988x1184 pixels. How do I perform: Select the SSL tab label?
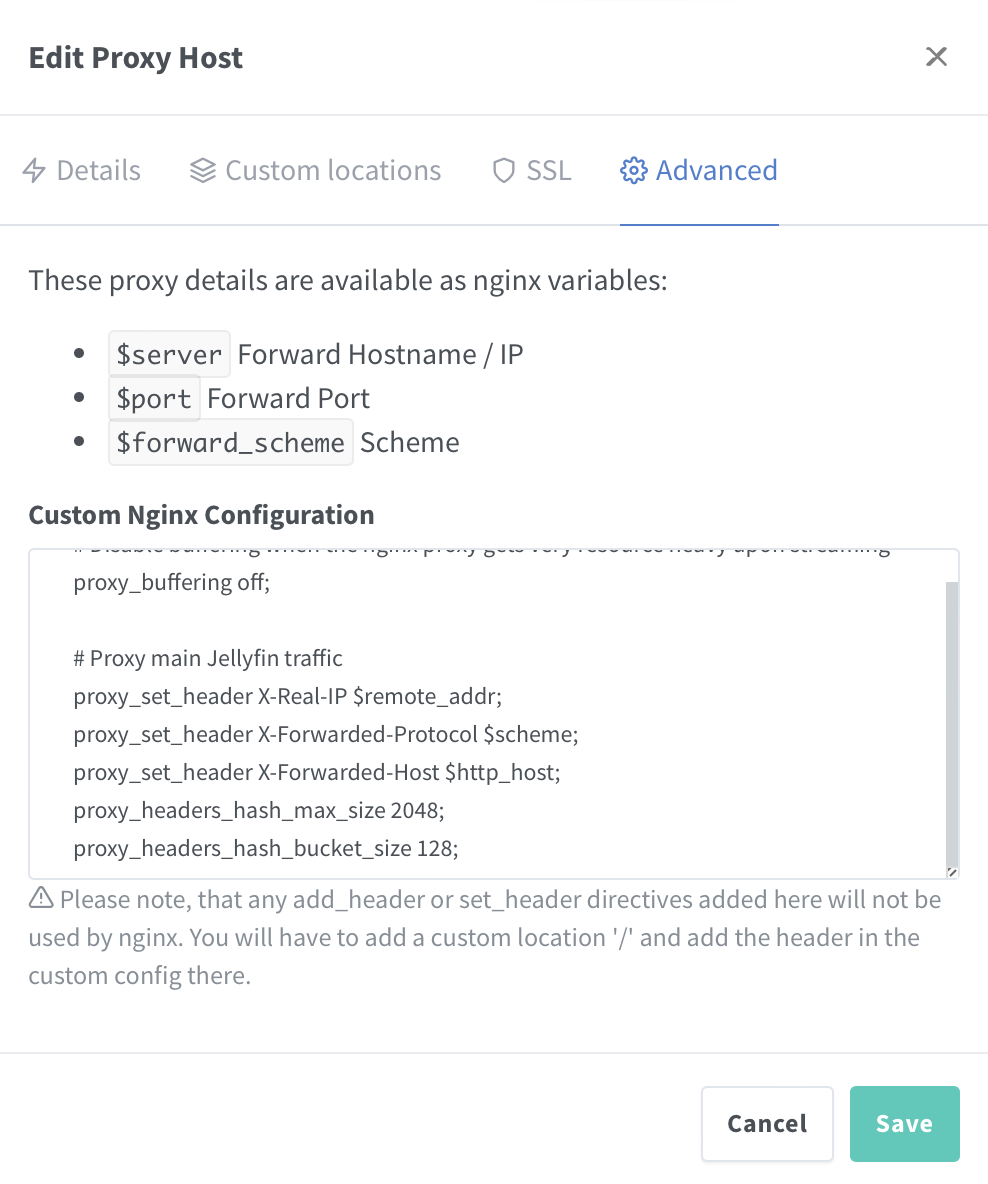[549, 171]
